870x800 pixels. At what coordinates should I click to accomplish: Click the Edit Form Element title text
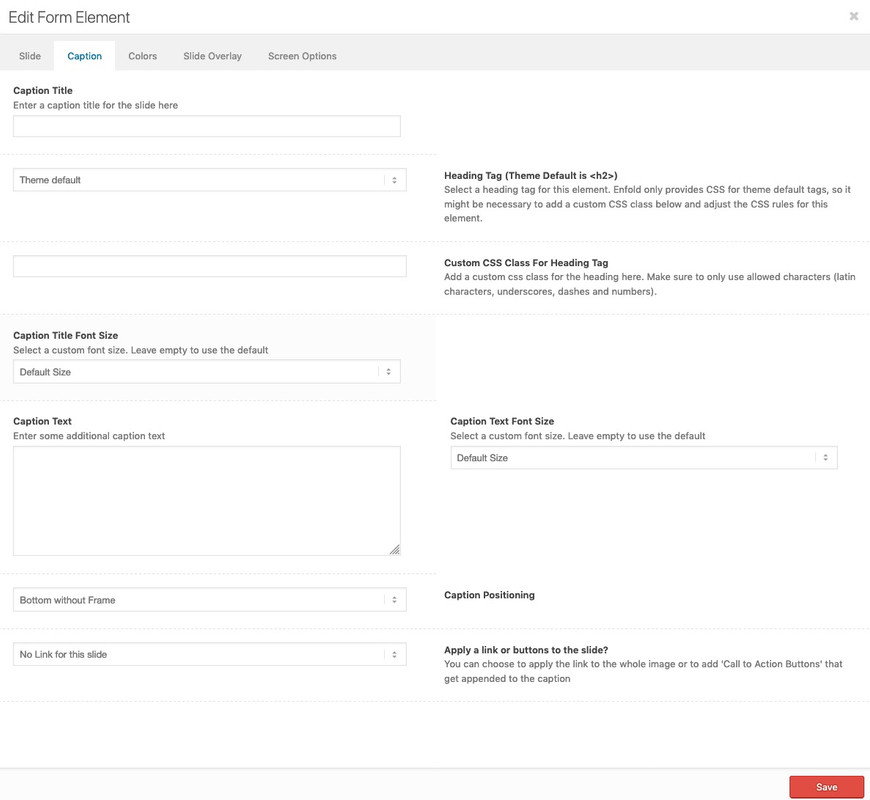click(x=69, y=17)
